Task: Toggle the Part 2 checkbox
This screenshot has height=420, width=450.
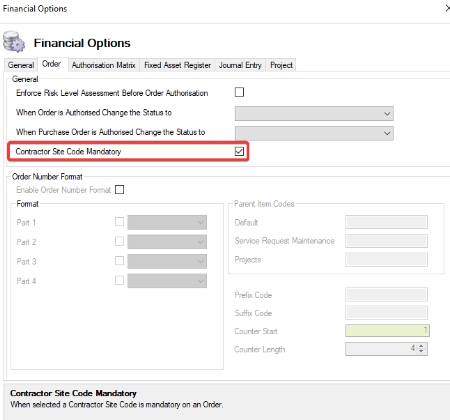Action: click(x=119, y=241)
